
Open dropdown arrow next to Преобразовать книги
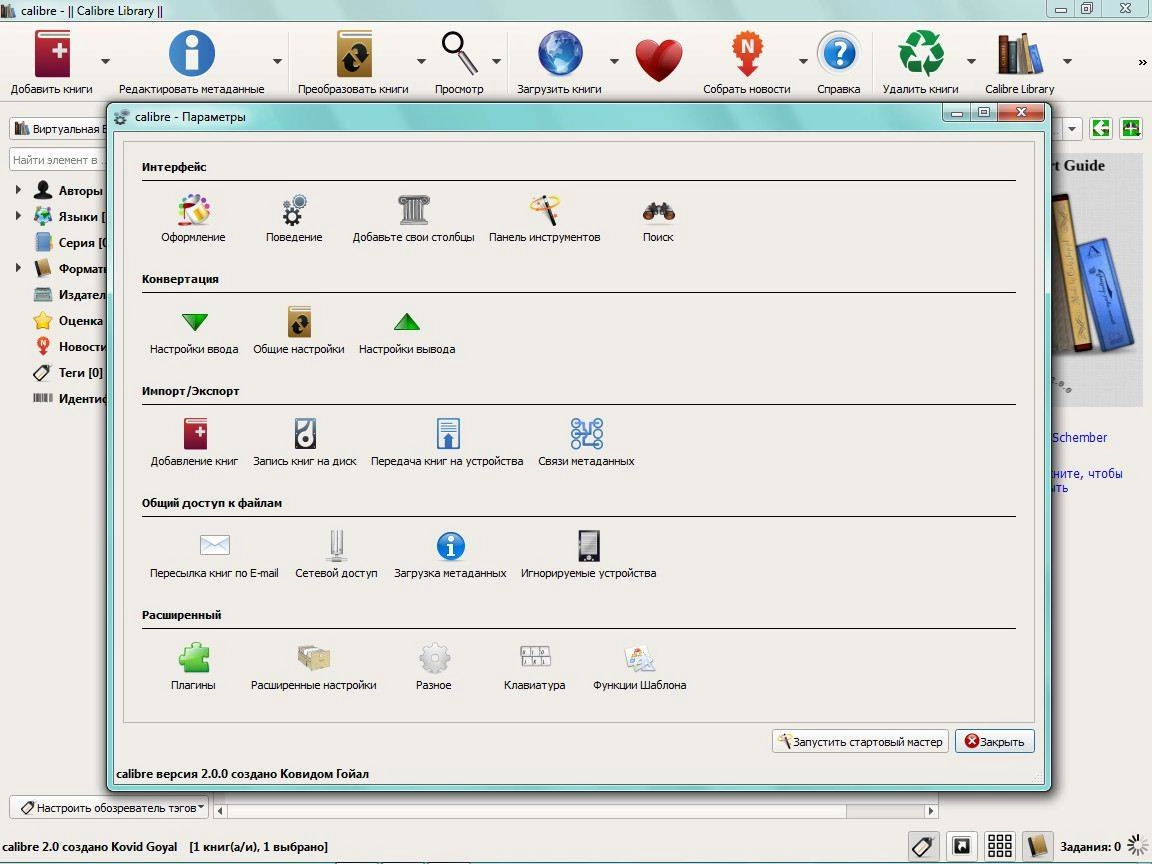tap(421, 61)
